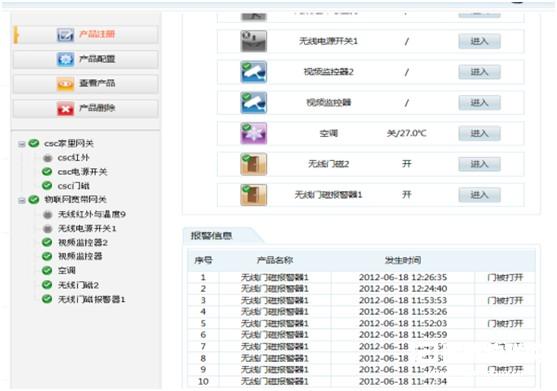Image resolution: width=557 pixels, height=391 pixels.
Task: Click the 查看产品 orange eye icon
Action: point(66,84)
